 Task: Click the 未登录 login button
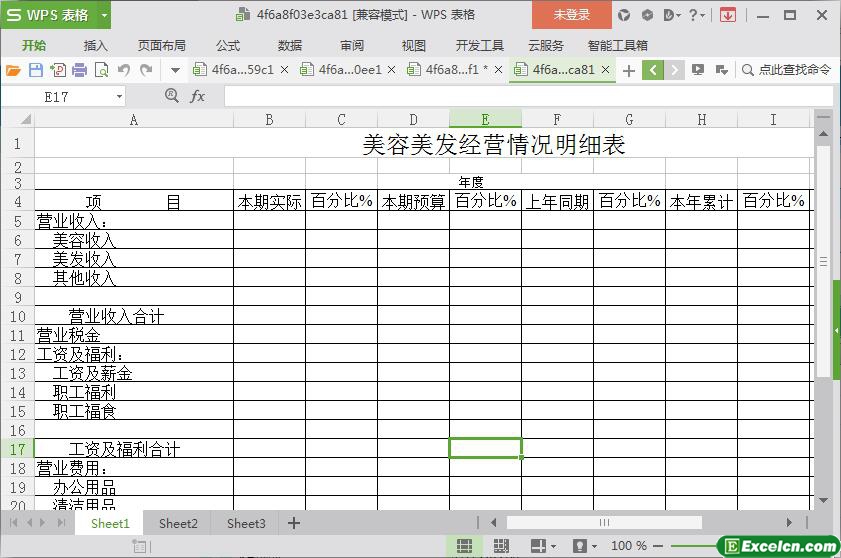pyautogui.click(x=572, y=14)
